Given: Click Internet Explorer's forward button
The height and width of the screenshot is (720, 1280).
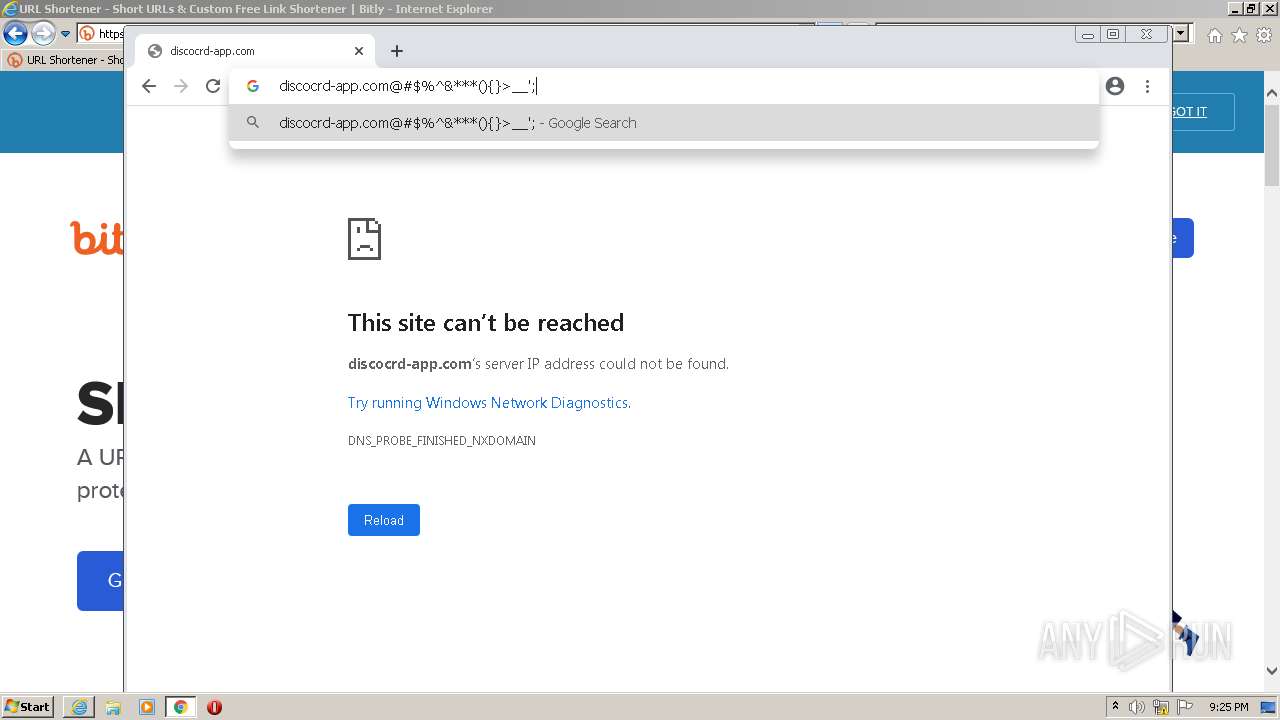Looking at the screenshot, I should pos(43,34).
